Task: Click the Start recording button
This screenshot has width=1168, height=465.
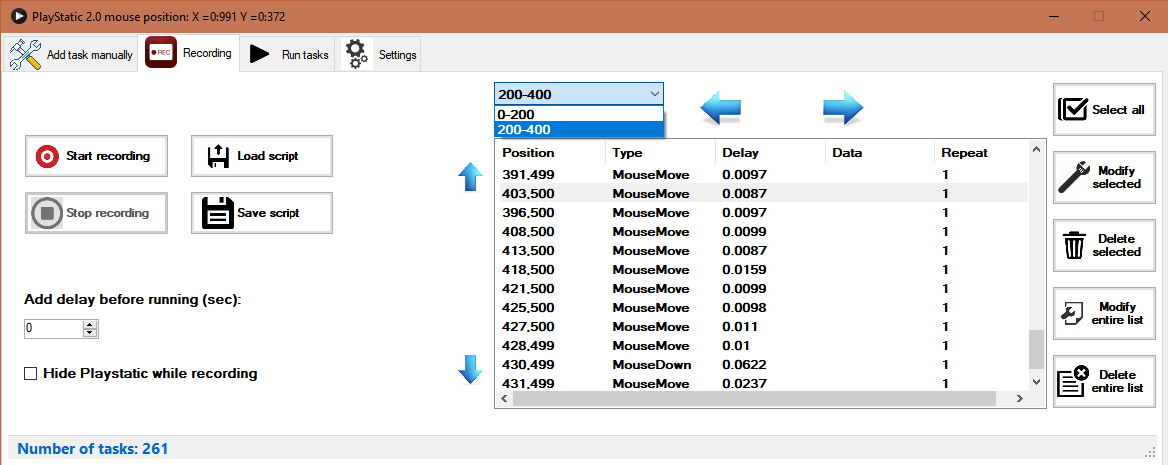Action: 96,156
